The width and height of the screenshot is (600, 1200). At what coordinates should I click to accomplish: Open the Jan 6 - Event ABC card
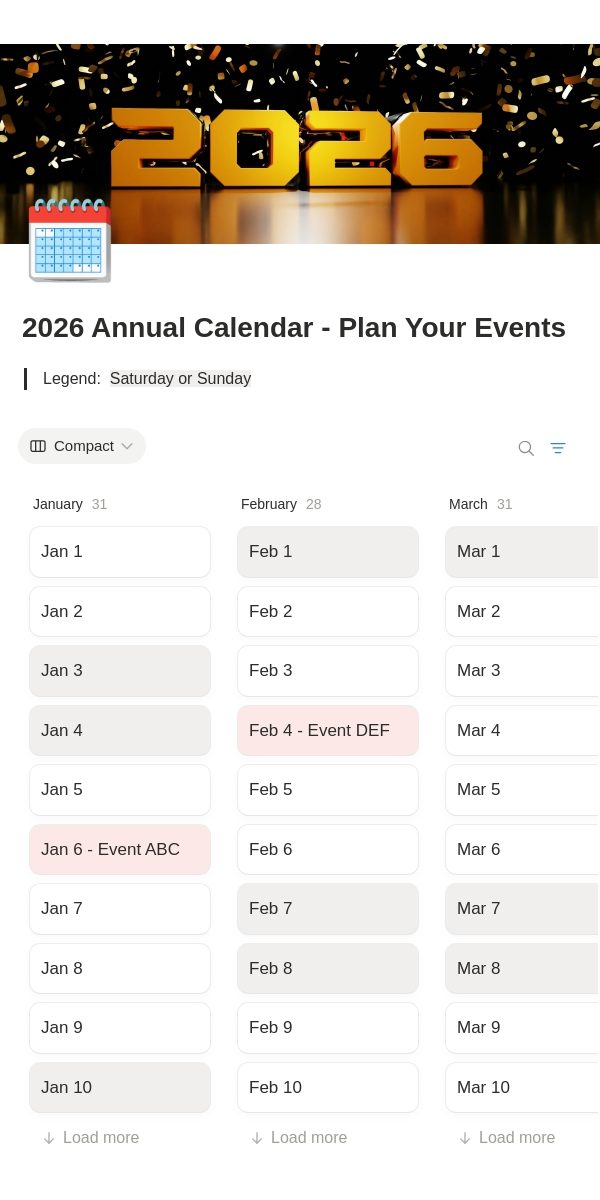(120, 849)
